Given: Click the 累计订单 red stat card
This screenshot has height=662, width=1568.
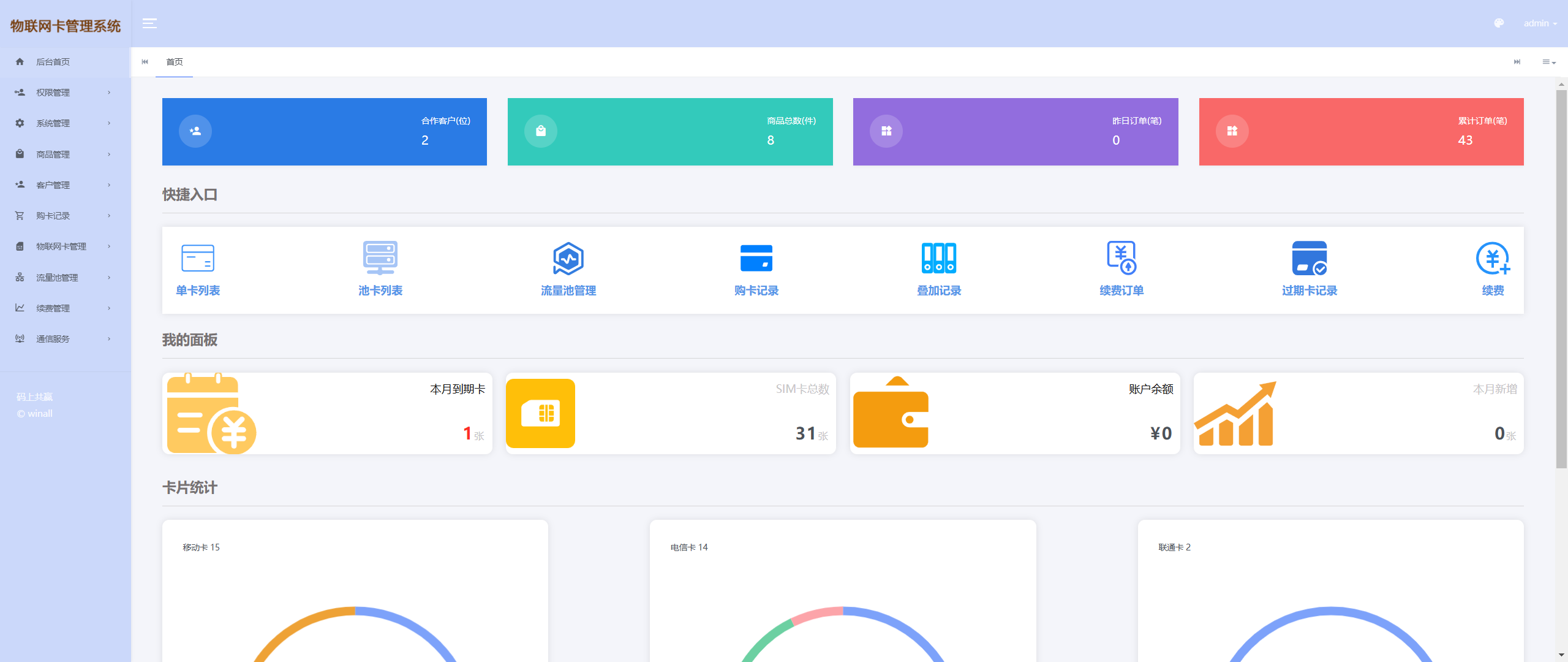Looking at the screenshot, I should [x=1361, y=132].
